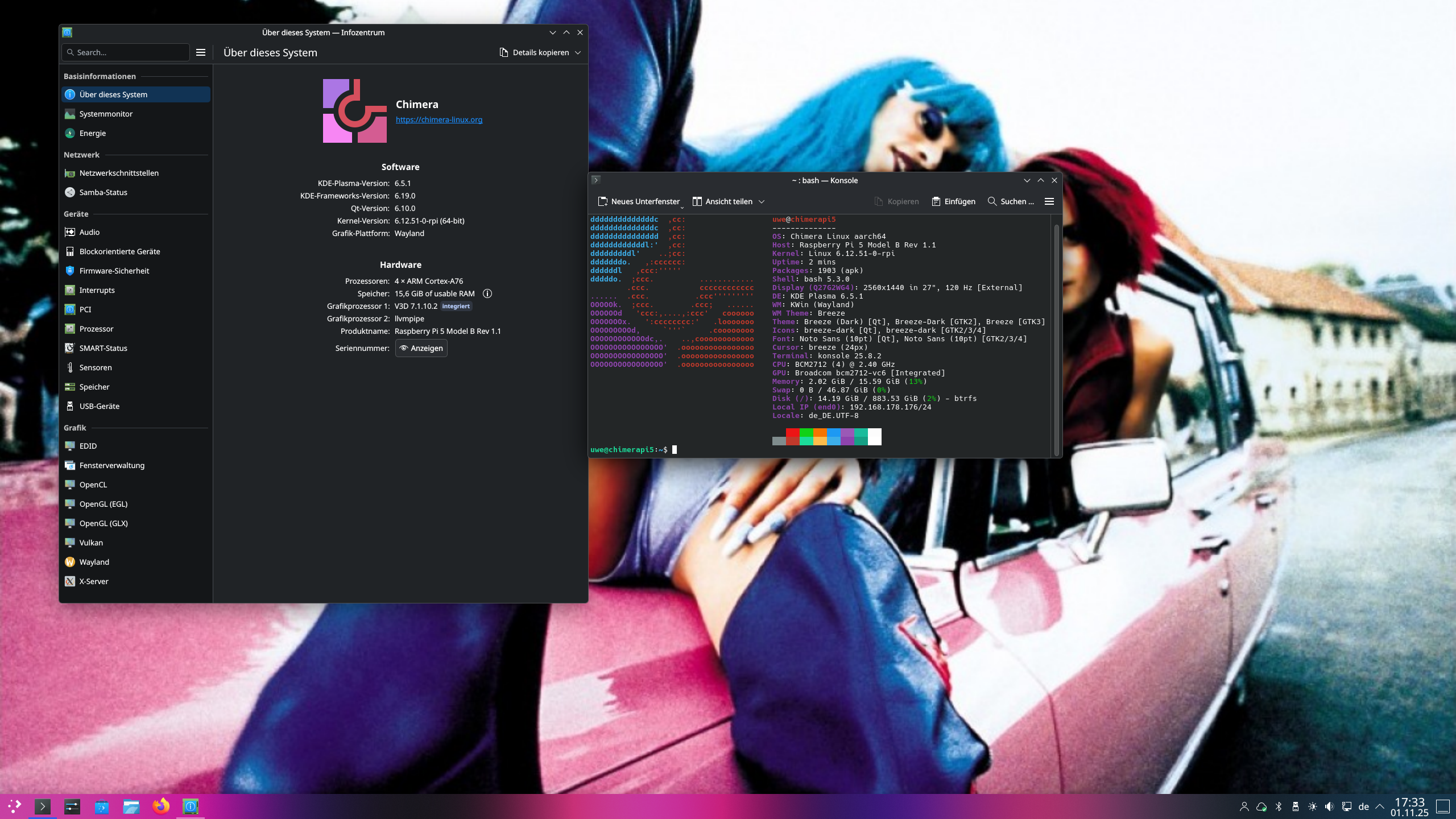Viewport: 1456px width, 819px height.
Task: Open Firmware-Sicherheit sidebar entry
Action: (x=114, y=271)
